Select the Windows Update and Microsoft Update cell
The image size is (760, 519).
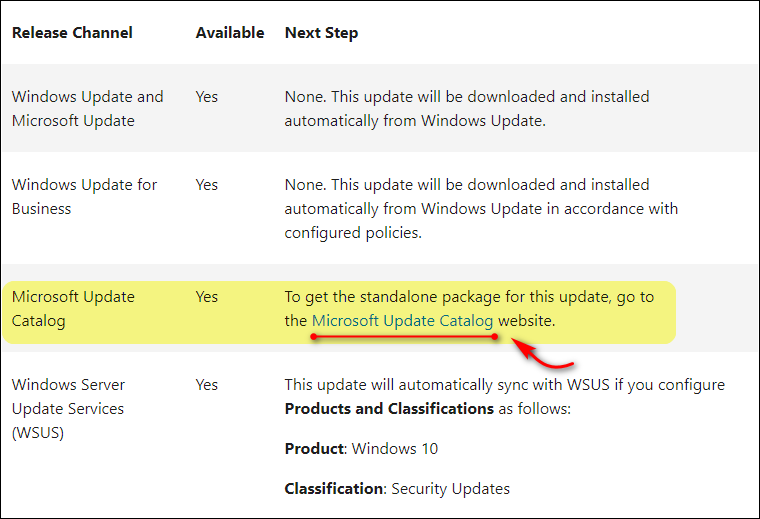[x=87, y=108]
